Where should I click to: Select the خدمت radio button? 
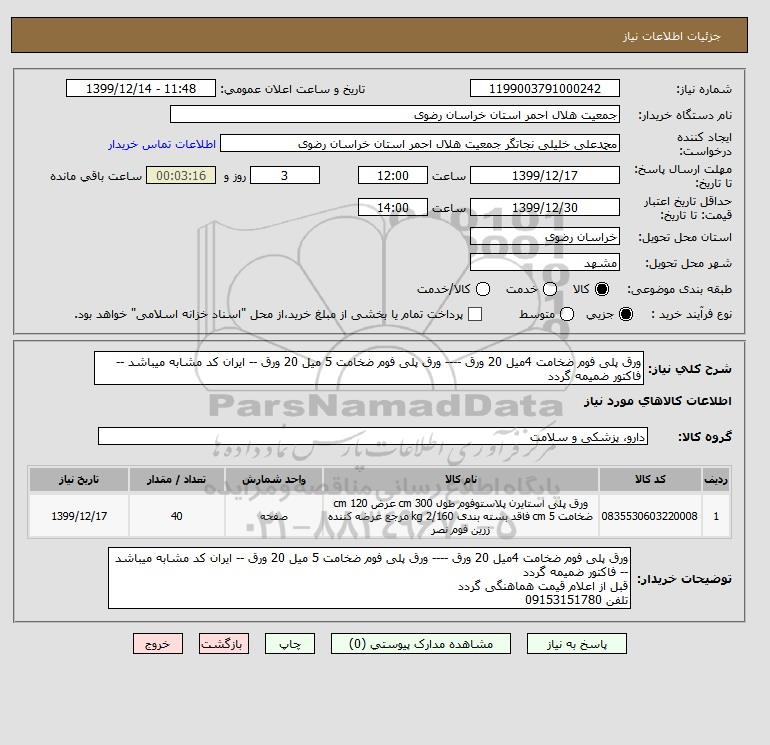click(550, 289)
